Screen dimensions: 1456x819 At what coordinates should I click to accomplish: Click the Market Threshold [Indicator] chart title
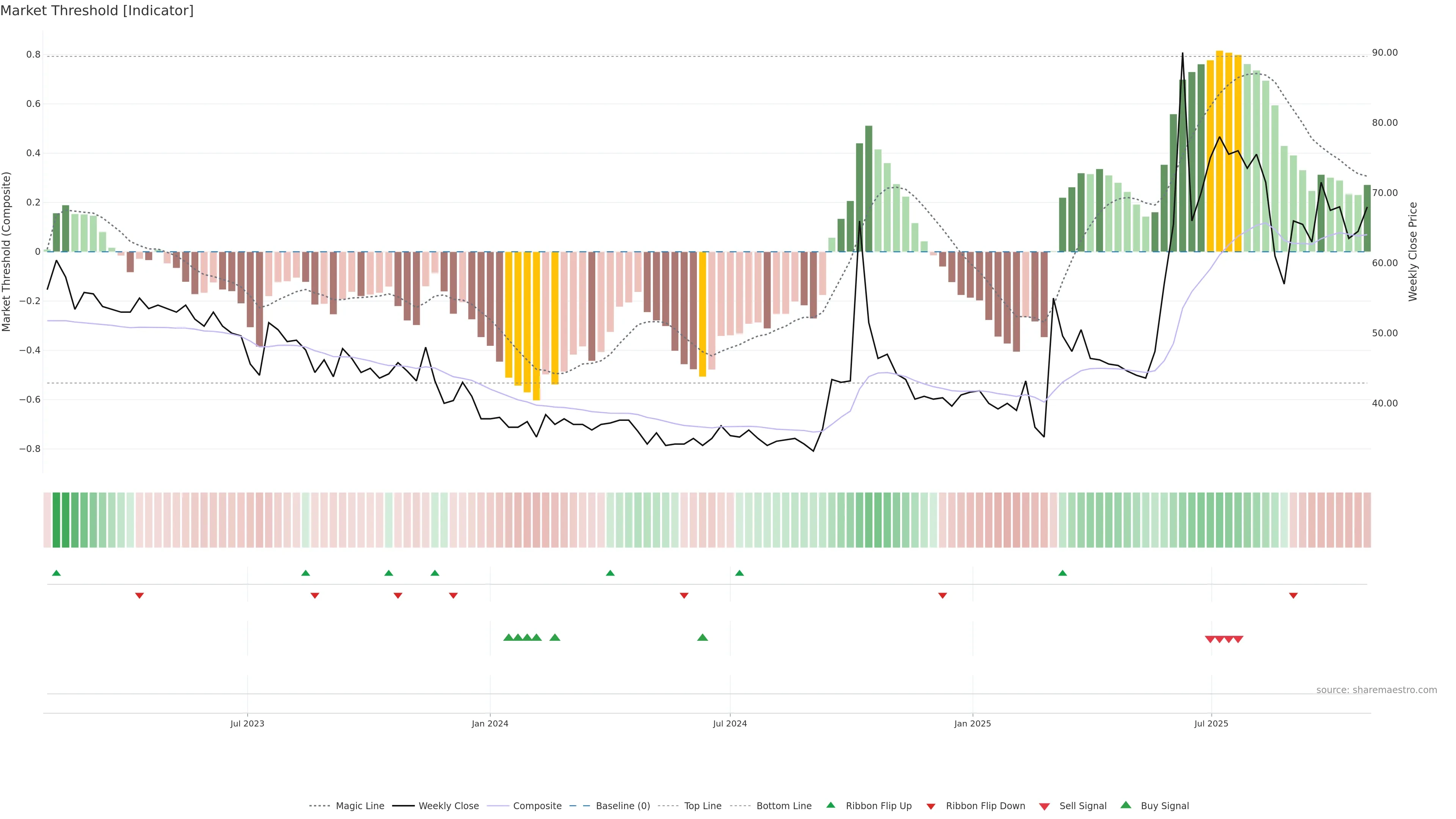point(97,11)
